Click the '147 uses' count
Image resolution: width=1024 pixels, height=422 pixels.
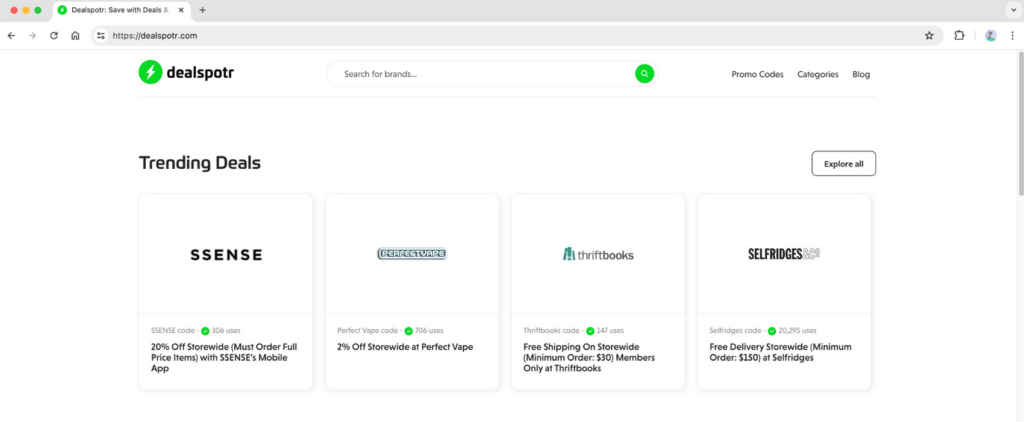pyautogui.click(x=610, y=331)
